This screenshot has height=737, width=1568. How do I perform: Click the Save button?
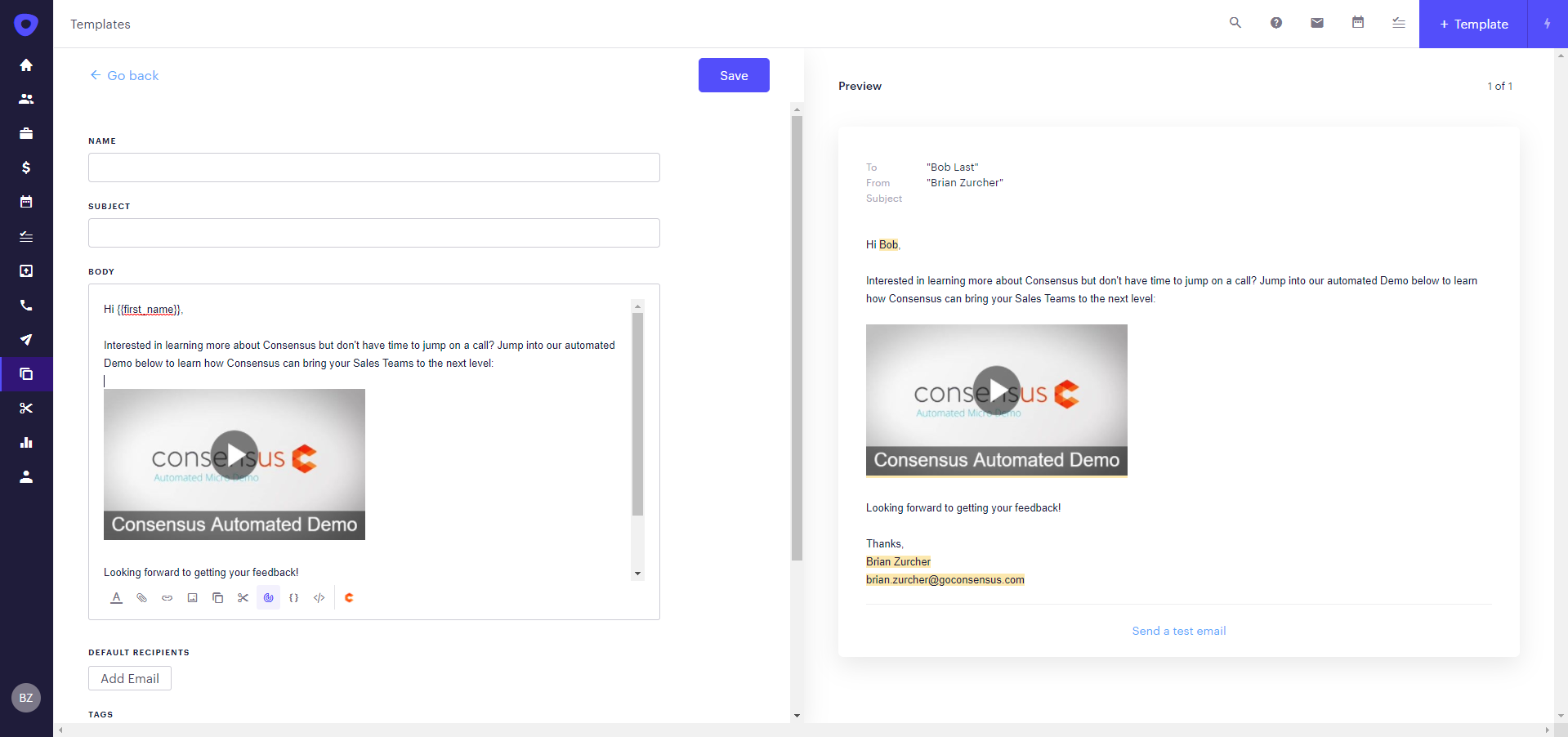pos(734,75)
